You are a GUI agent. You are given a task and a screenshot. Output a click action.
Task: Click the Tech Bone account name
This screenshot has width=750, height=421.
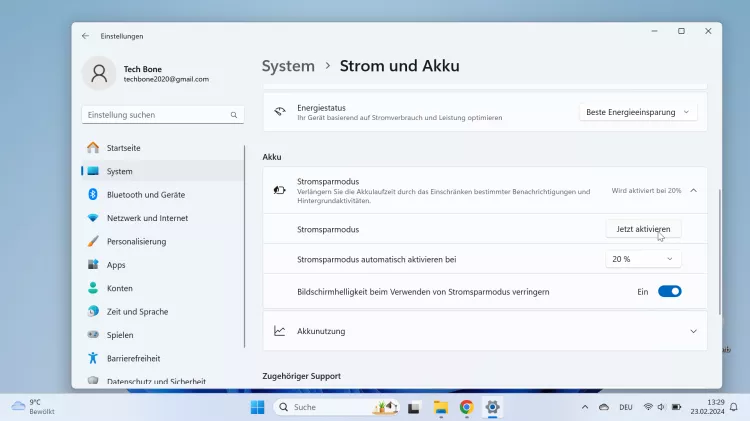(143, 69)
